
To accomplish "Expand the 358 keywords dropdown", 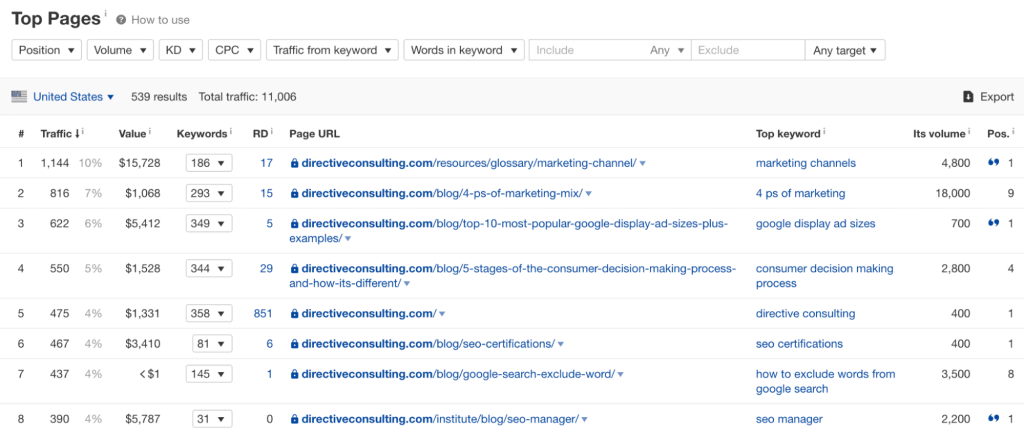I will [209, 313].
